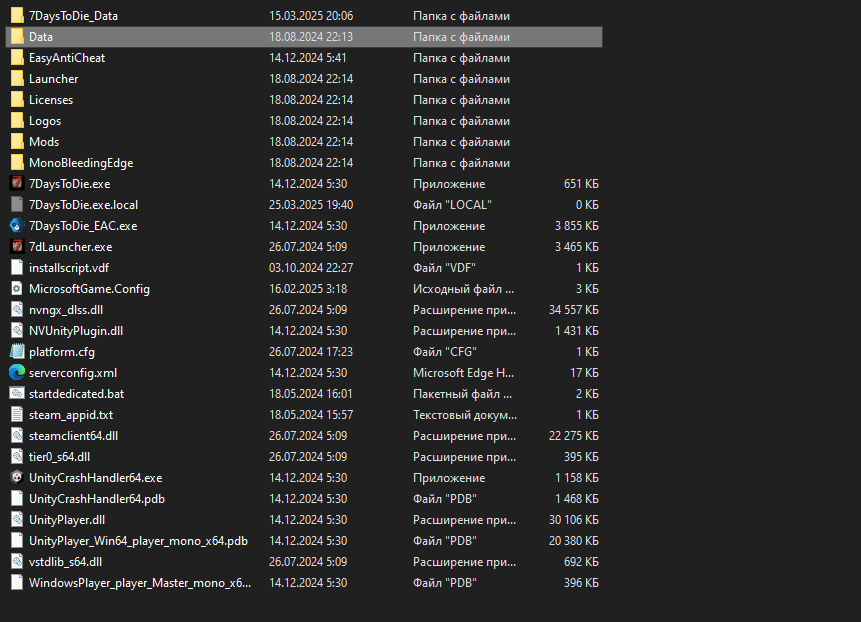
Task: Click the Edge icon of serverconfig.xml
Action: point(17,373)
